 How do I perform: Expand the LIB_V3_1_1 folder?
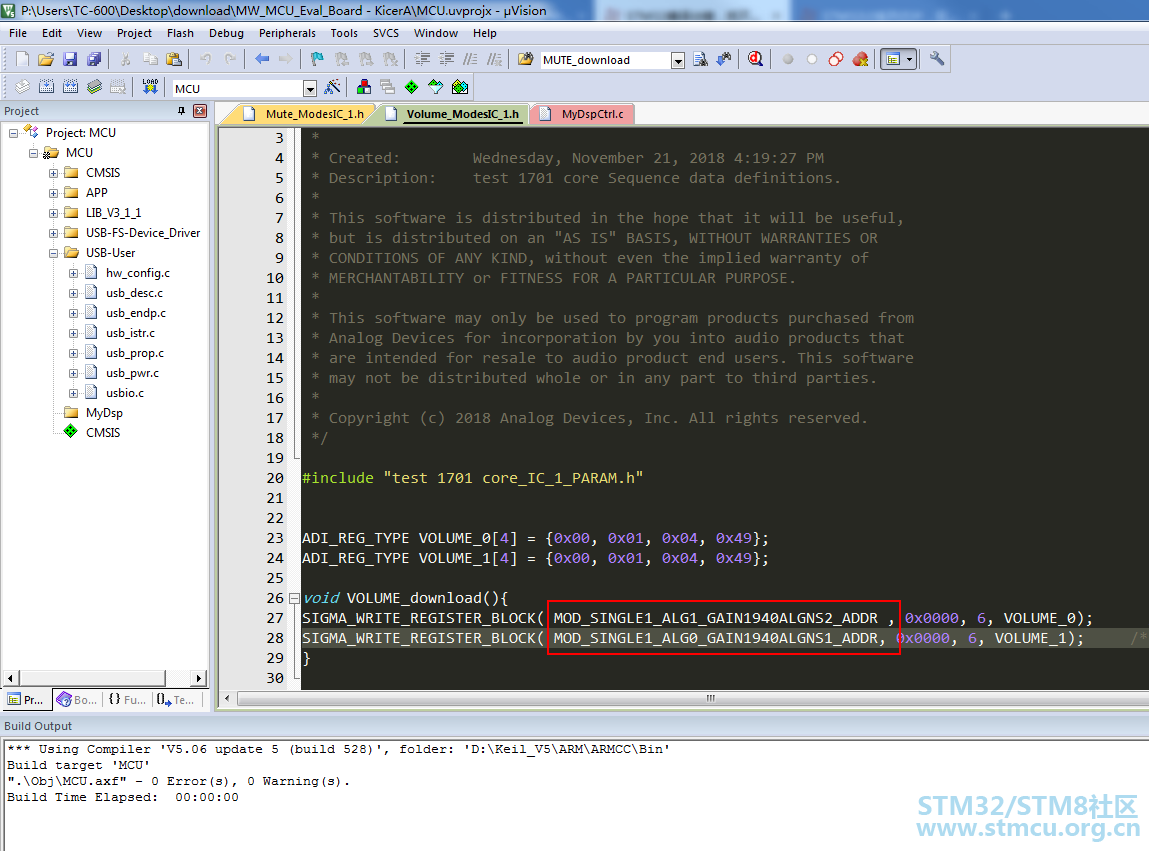[53, 213]
